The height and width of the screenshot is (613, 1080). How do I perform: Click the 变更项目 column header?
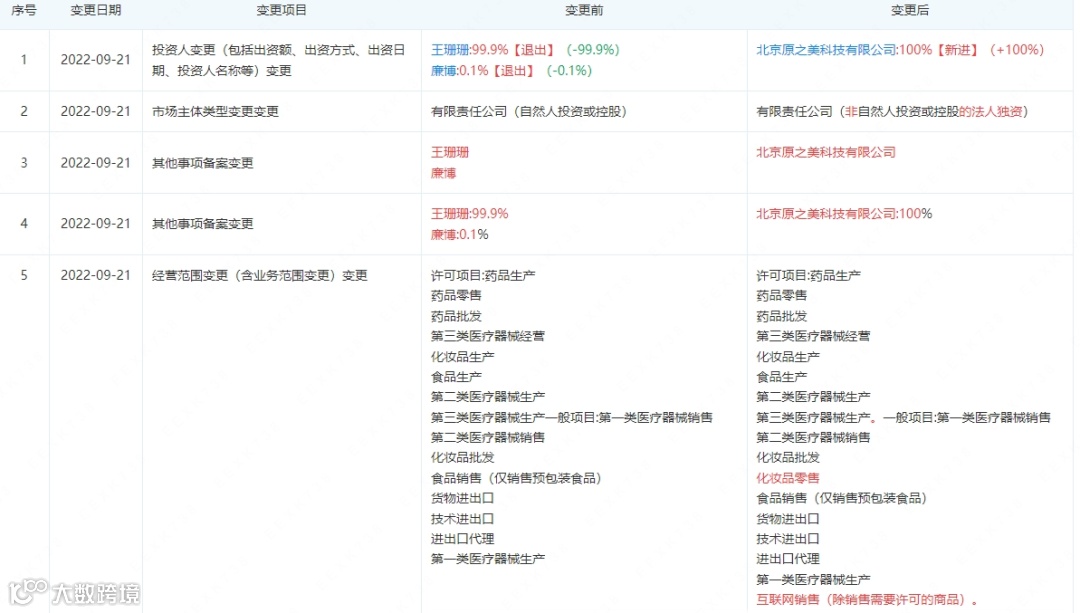[x=282, y=10]
